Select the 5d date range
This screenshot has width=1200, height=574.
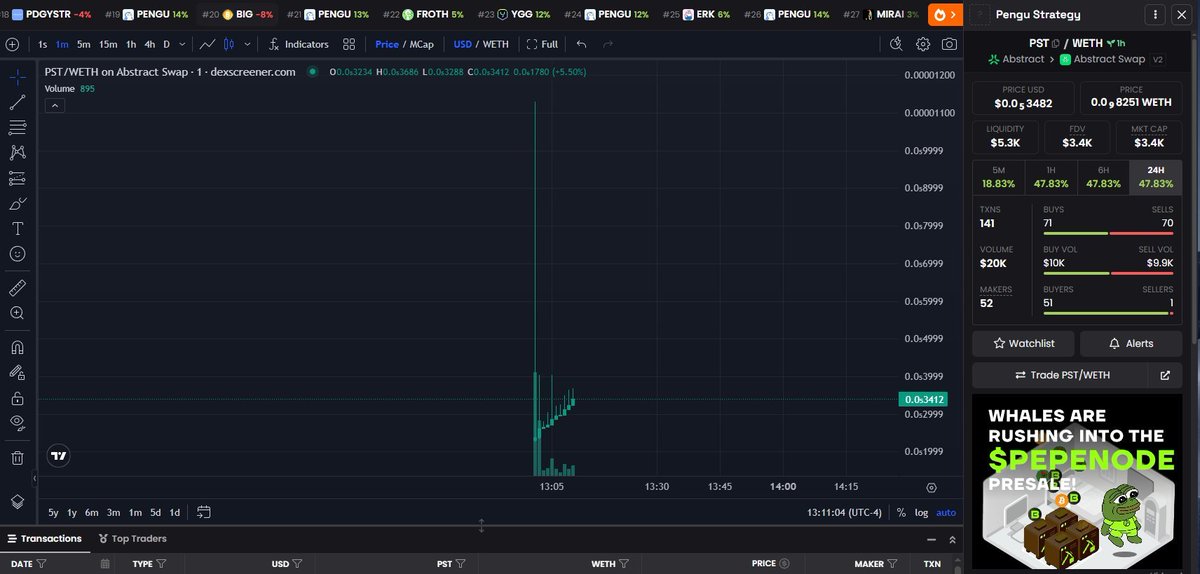[x=155, y=513]
